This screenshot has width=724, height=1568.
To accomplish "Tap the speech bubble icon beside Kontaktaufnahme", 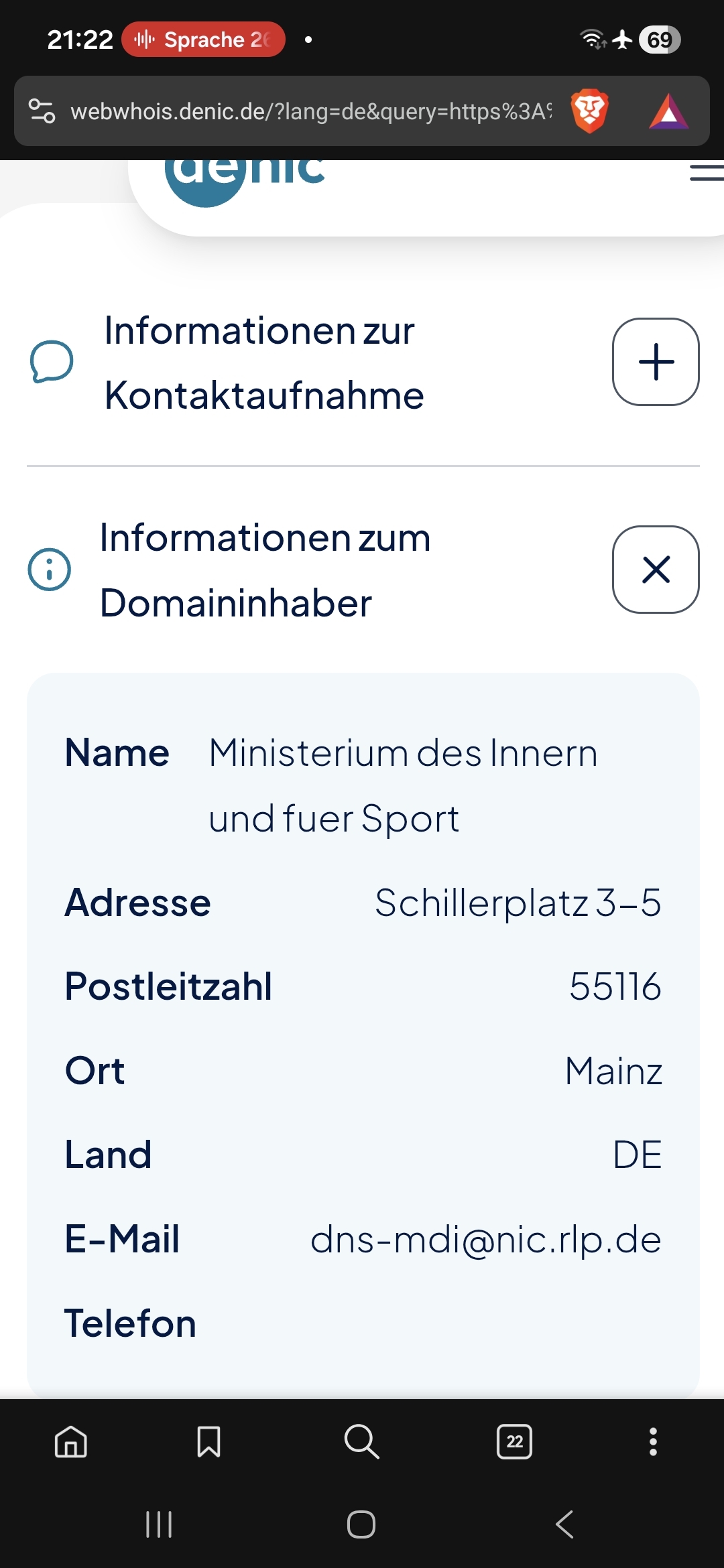I will coord(52,362).
